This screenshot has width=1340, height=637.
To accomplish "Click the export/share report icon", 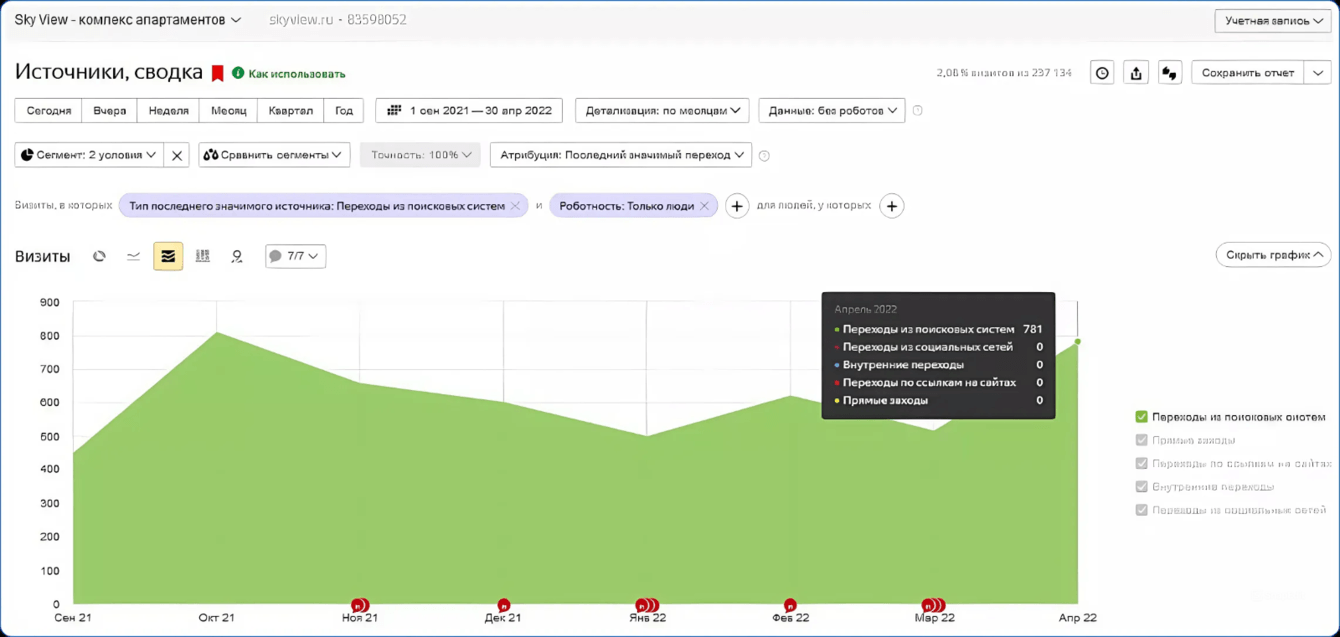I will 1136,73.
